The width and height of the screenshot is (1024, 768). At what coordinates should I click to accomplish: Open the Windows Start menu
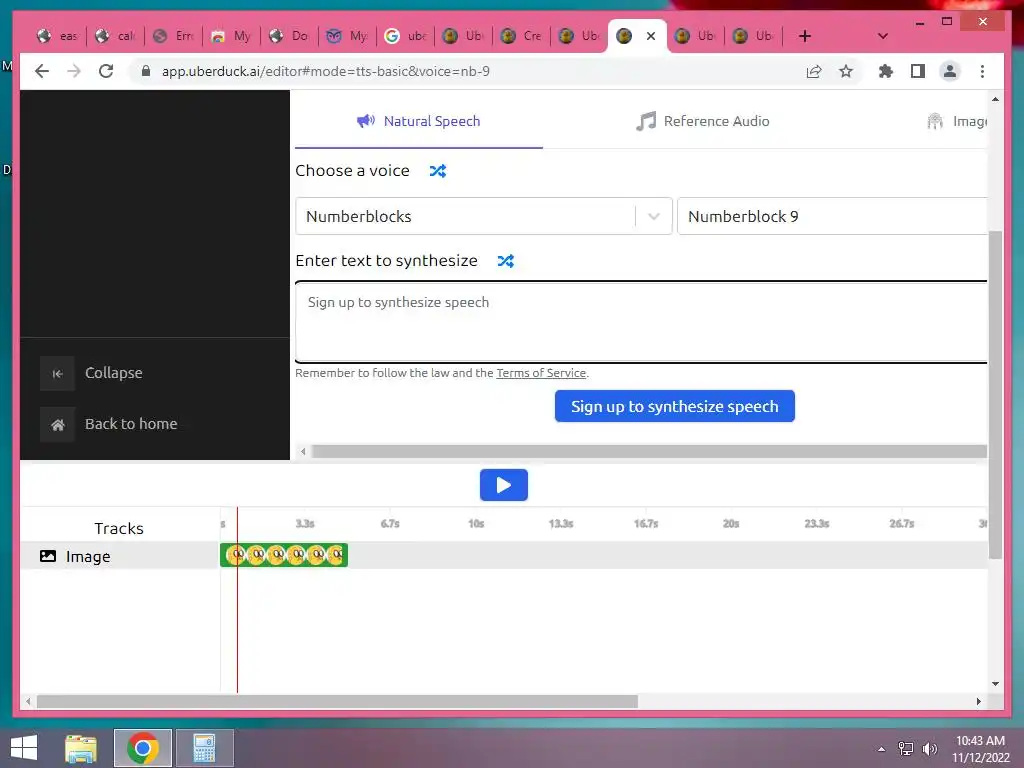point(24,748)
